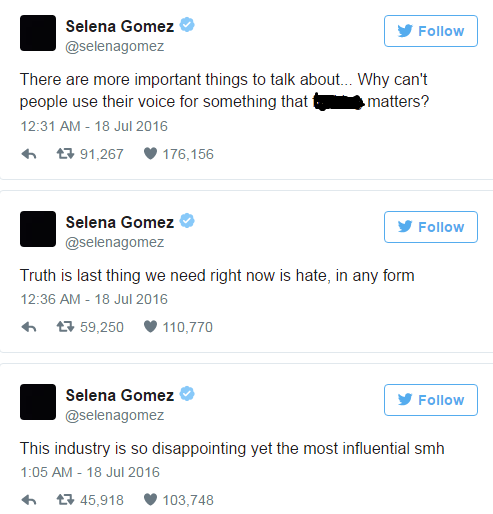Image resolution: width=493 pixels, height=514 pixels.
Task: Like the tweet with 103,748 likes
Action: click(x=150, y=500)
